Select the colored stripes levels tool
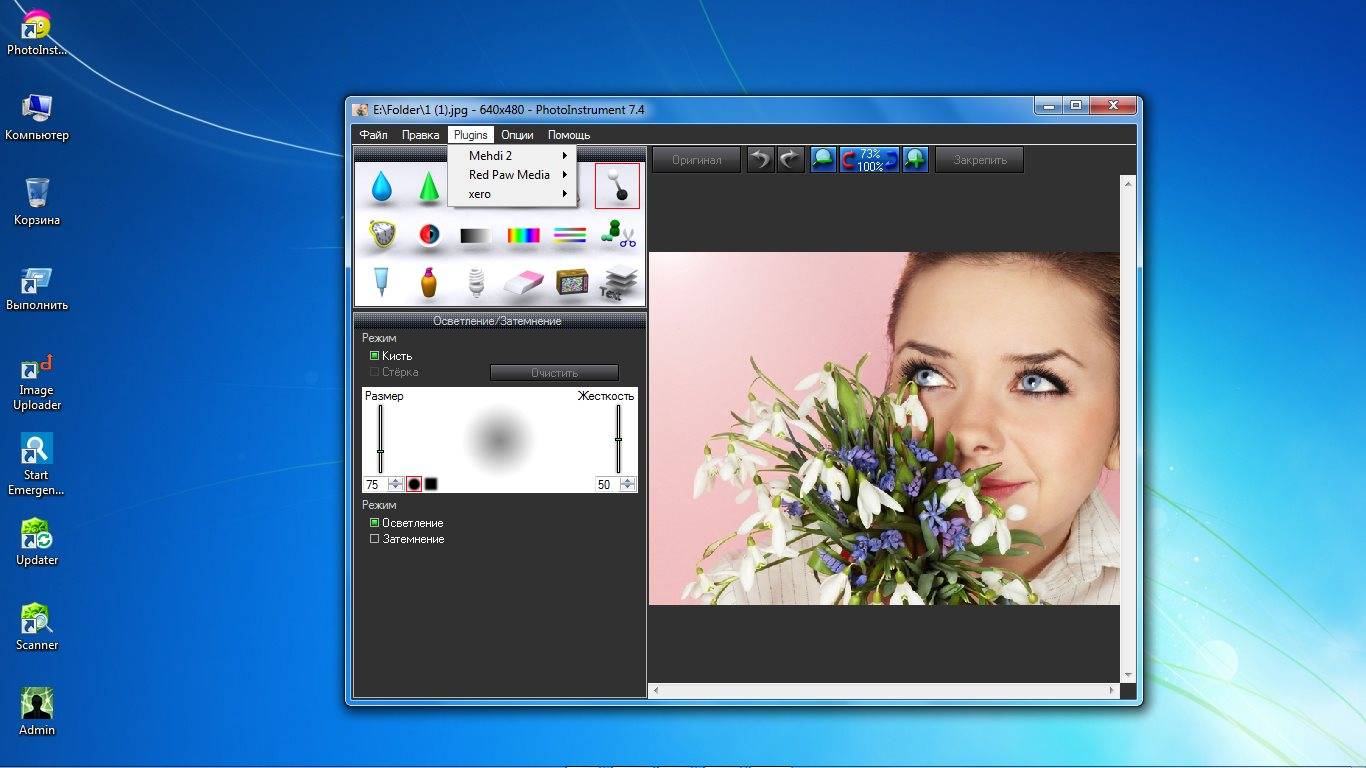This screenshot has height=768, width=1366. (570, 236)
